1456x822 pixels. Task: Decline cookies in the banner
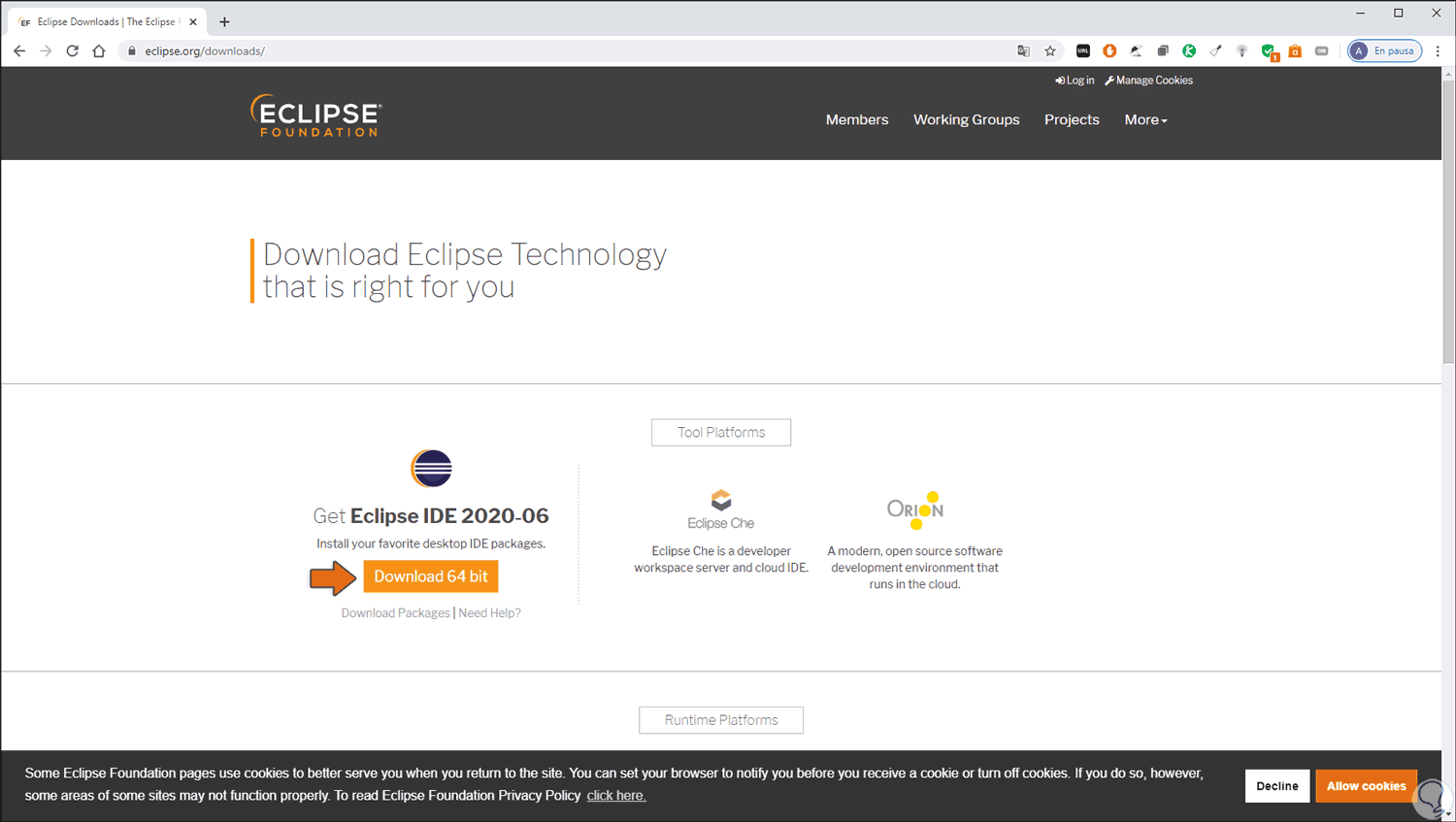coord(1277,786)
